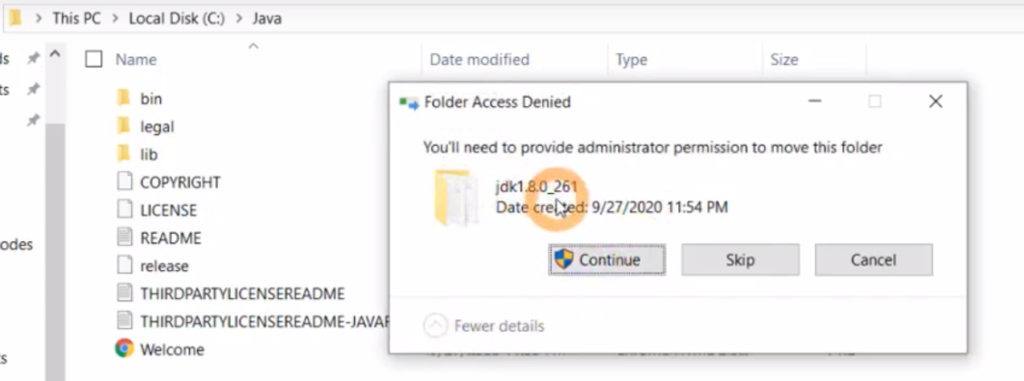Click the jdk1.8.0_261 folder icon in dialog
Image resolution: width=1024 pixels, height=381 pixels.
click(455, 197)
